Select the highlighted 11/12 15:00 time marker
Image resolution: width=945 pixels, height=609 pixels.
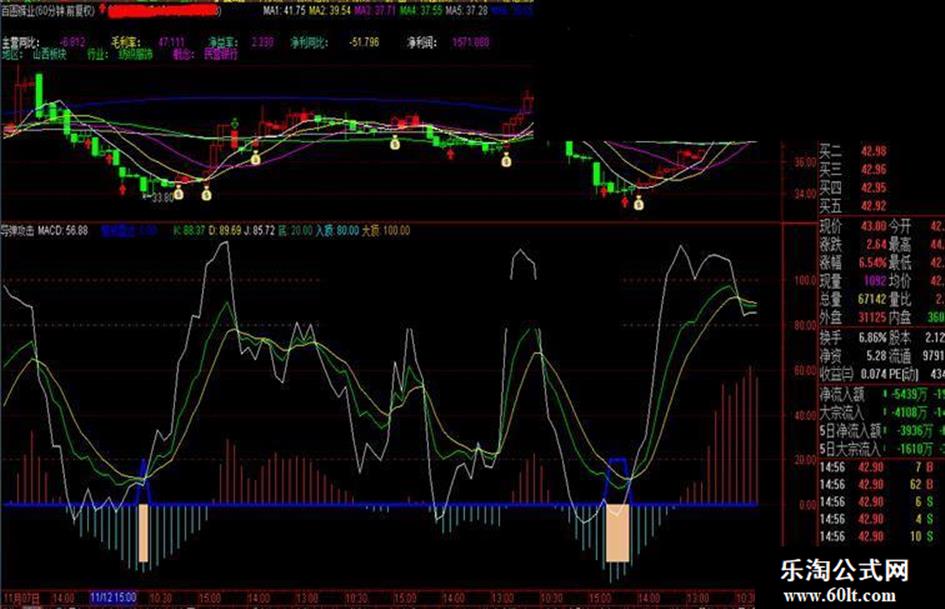[x=113, y=598]
